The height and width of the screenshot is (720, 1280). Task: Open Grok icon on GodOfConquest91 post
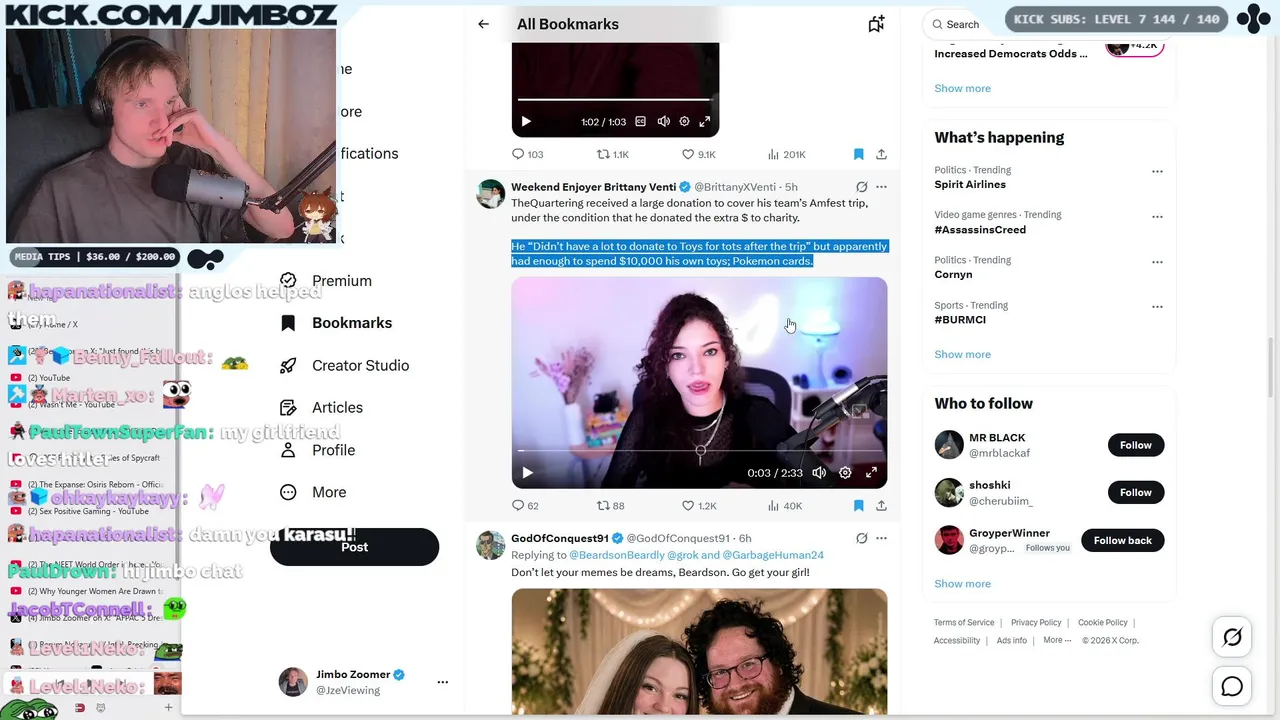click(x=861, y=538)
